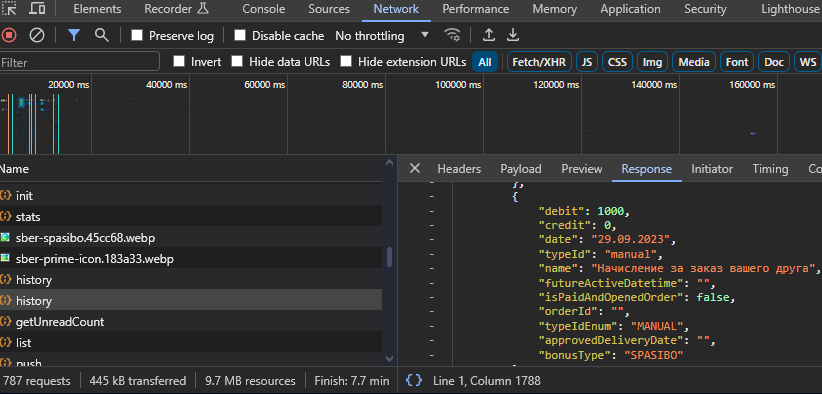Show the Timing tab
Screen dimensions: 822x394
[x=770, y=169]
